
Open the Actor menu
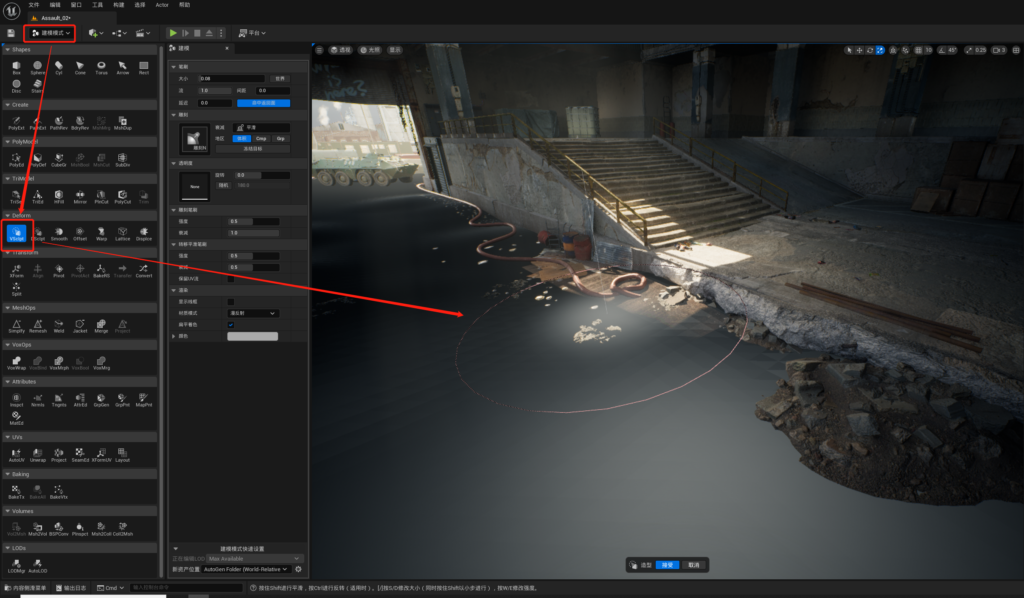pyautogui.click(x=162, y=5)
